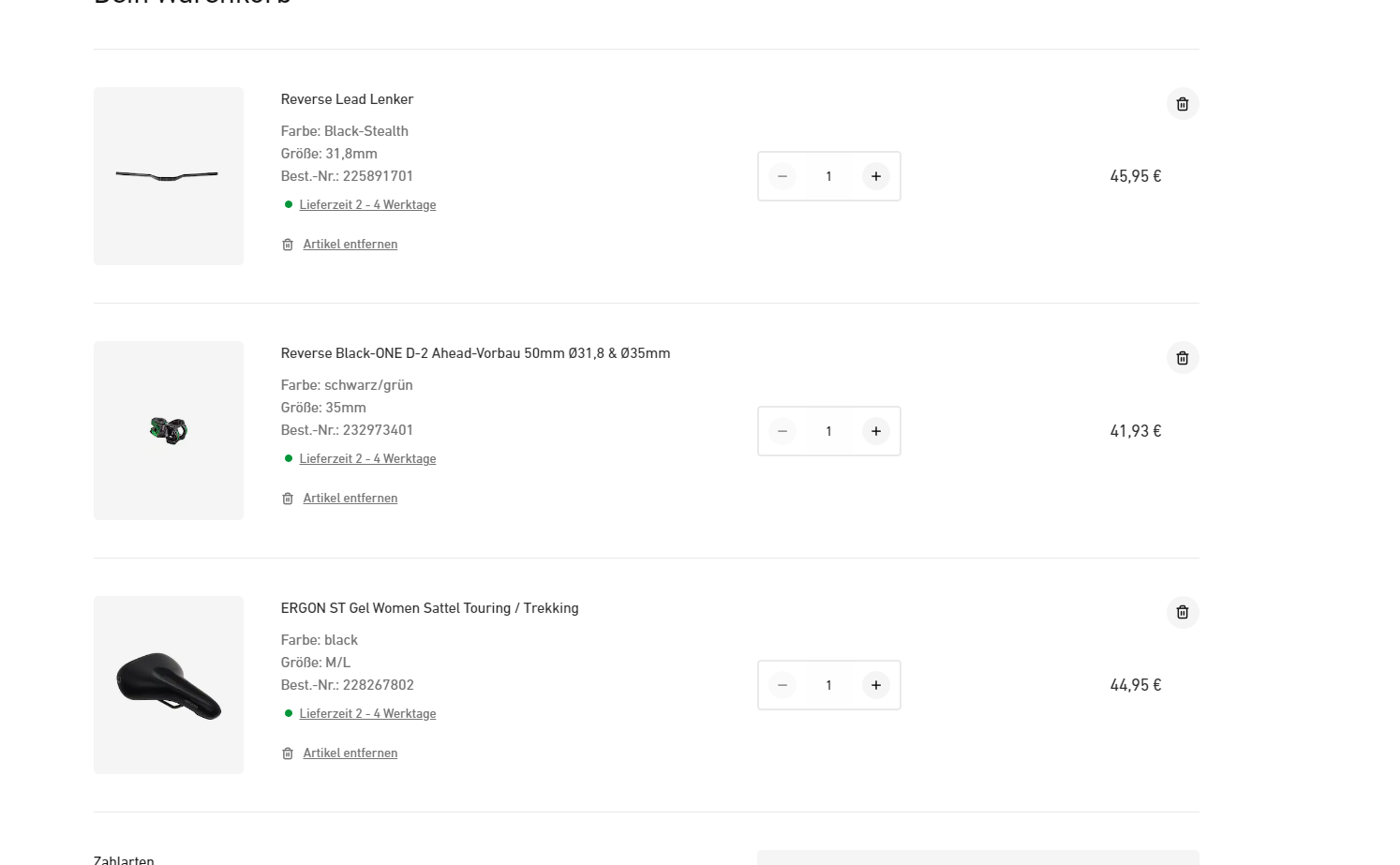Click 'Artikel entfernen' under ERGON saddle

pos(350,753)
